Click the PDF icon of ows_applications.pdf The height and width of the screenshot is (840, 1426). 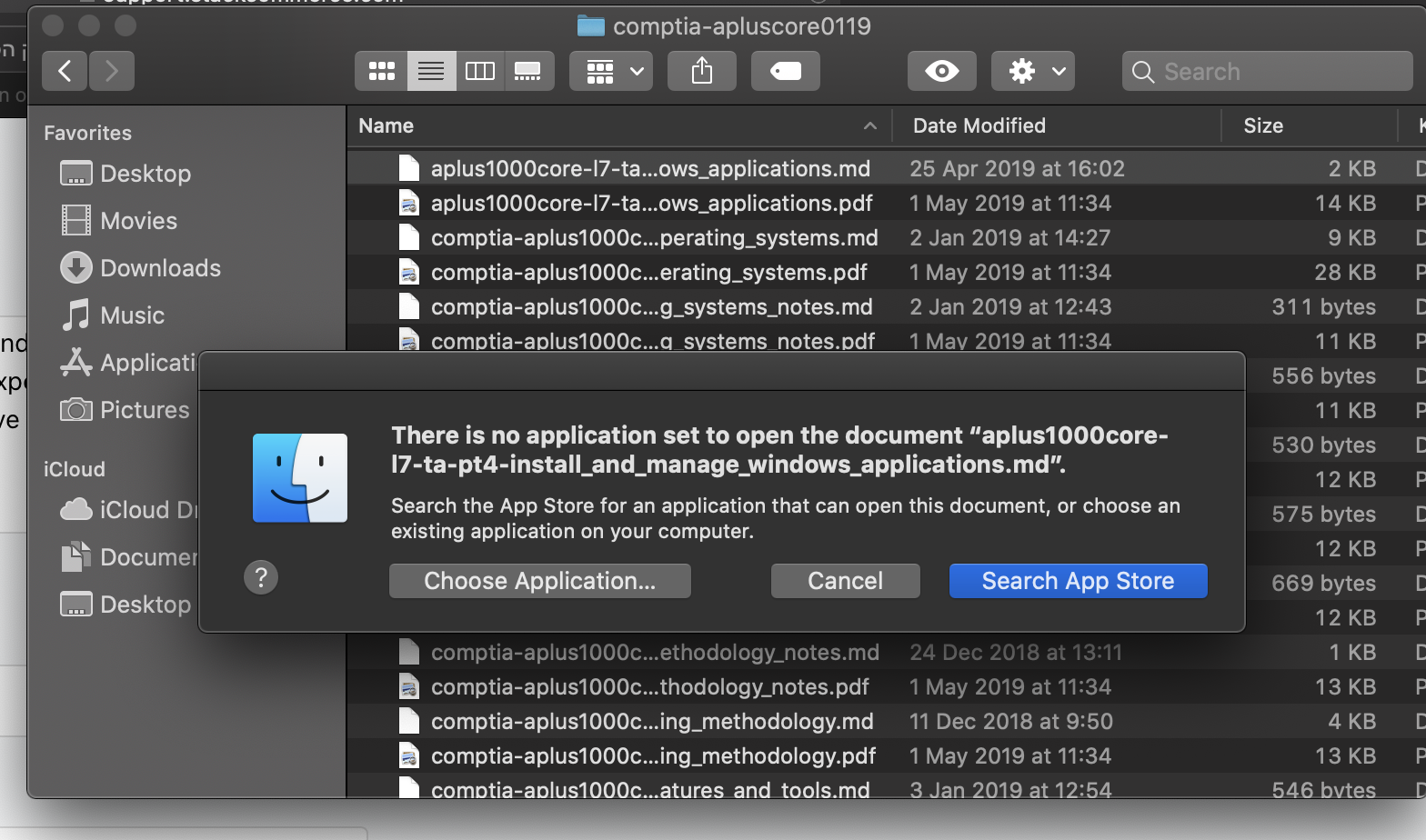point(409,203)
